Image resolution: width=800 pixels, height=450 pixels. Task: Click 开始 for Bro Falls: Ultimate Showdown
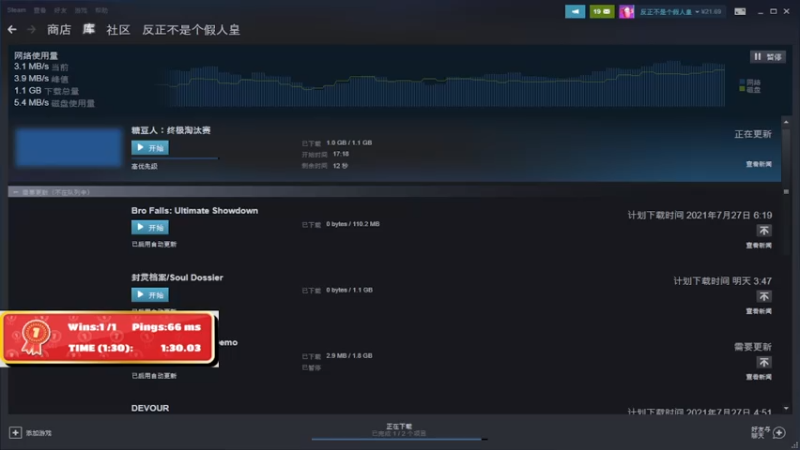(150, 228)
